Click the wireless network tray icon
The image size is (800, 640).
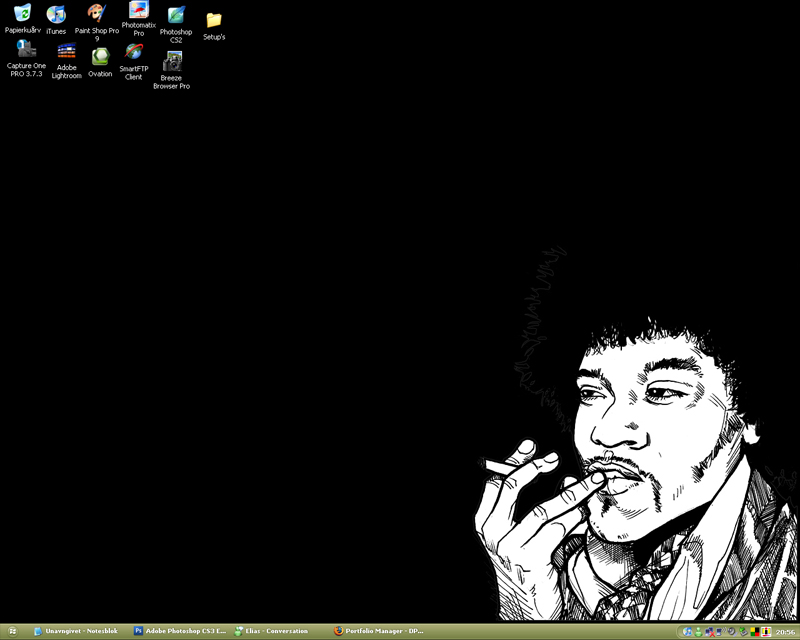coord(721,632)
